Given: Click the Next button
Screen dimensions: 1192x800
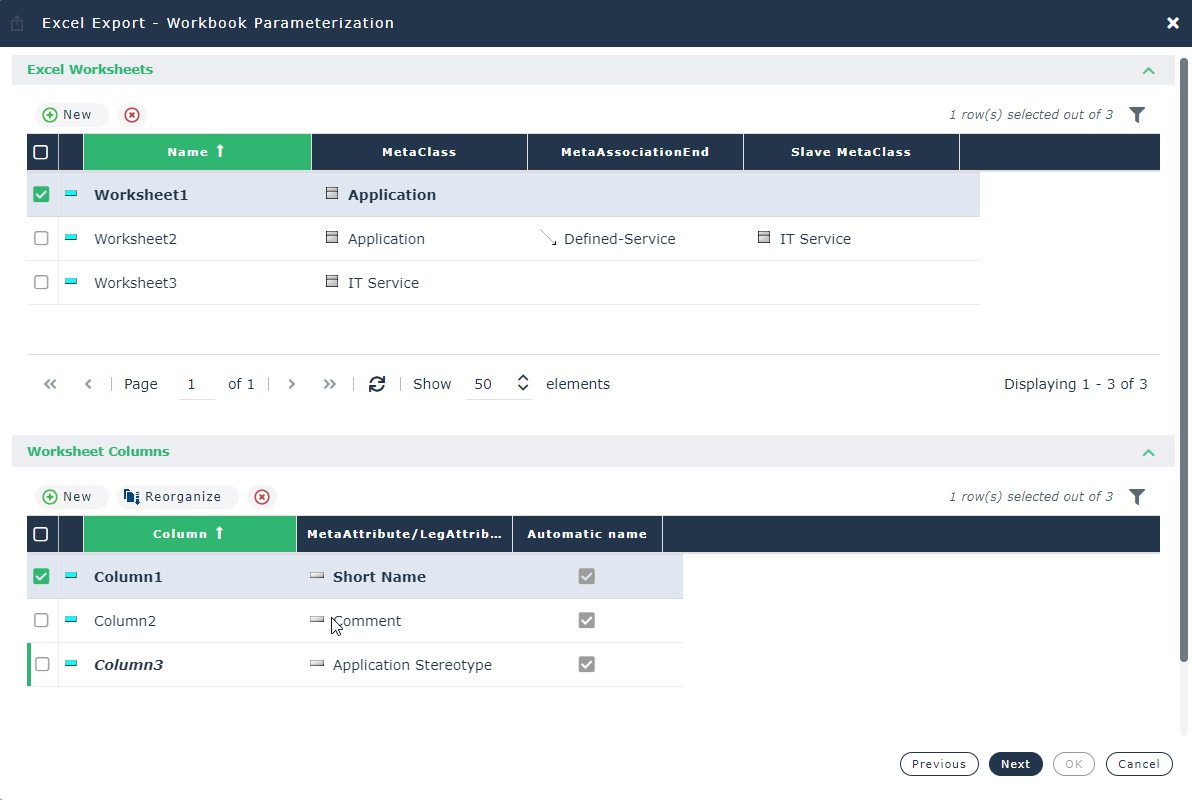Looking at the screenshot, I should coord(1015,764).
